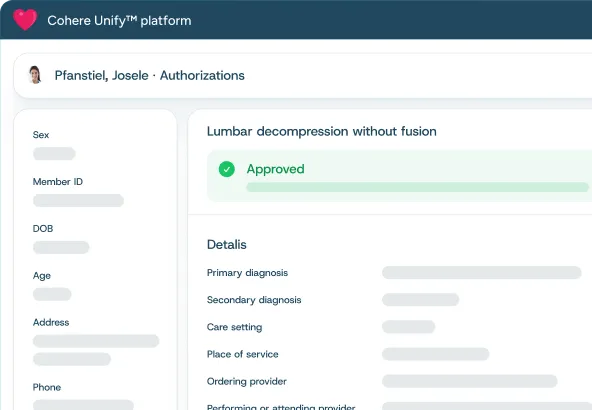Viewport: 592px width, 410px height.
Task: Click the Member ID field label
Action: [58, 182]
